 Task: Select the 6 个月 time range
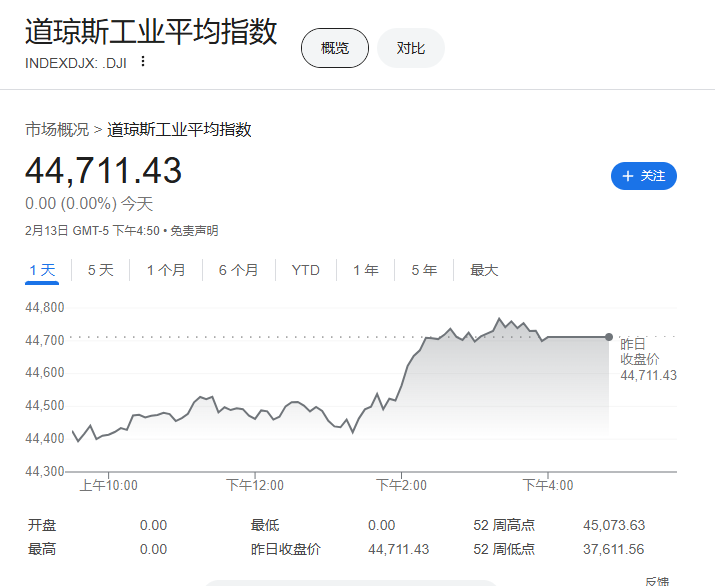tap(238, 270)
